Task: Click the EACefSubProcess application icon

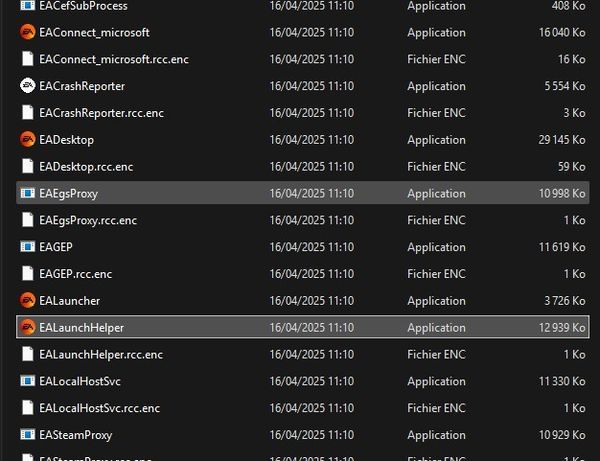Action: [x=28, y=6]
